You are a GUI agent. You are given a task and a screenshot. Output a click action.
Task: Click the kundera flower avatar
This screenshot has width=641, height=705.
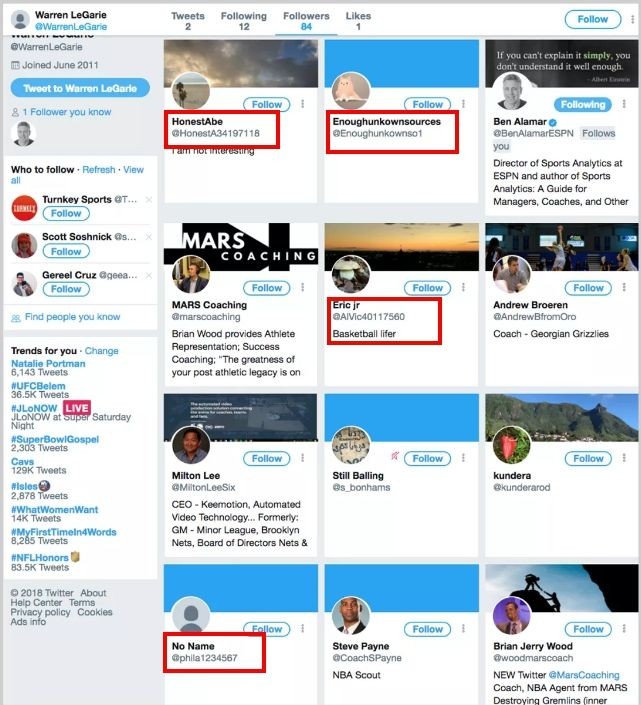(512, 445)
